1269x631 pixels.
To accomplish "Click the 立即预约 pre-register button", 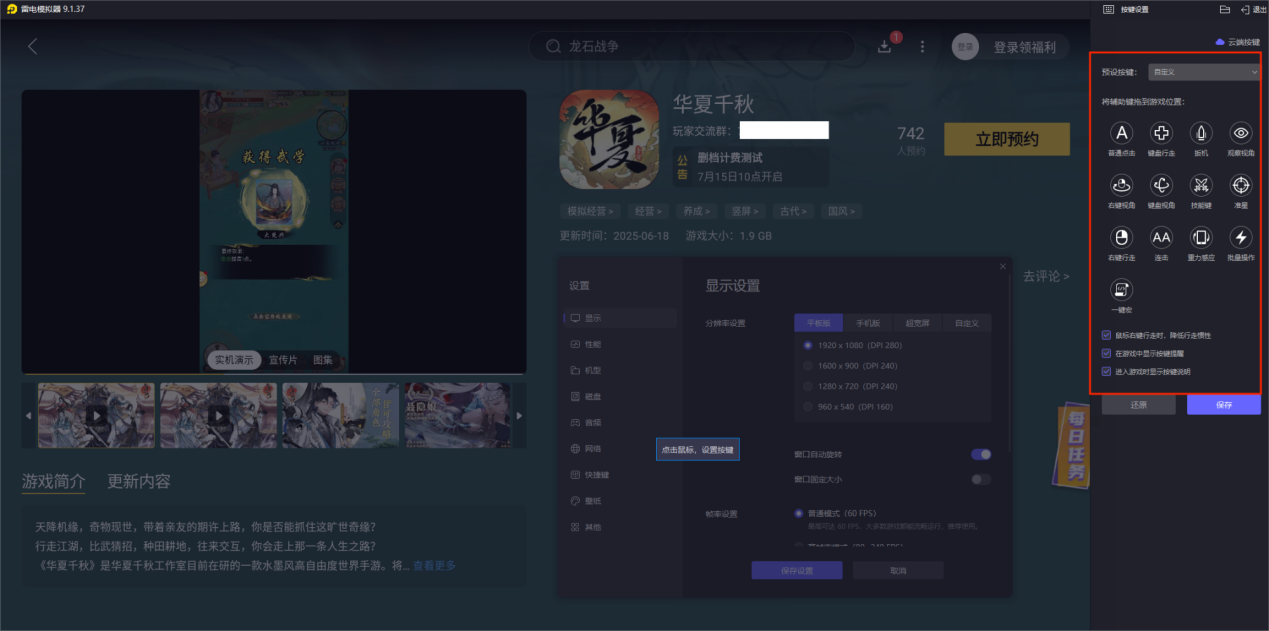I will 1007,140.
